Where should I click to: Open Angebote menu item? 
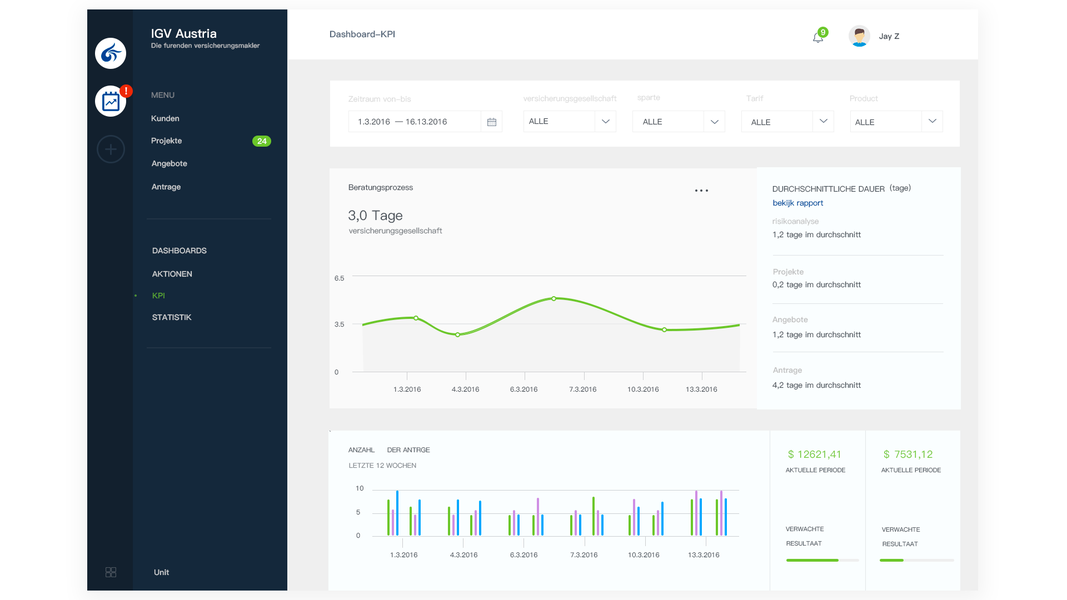(x=169, y=164)
